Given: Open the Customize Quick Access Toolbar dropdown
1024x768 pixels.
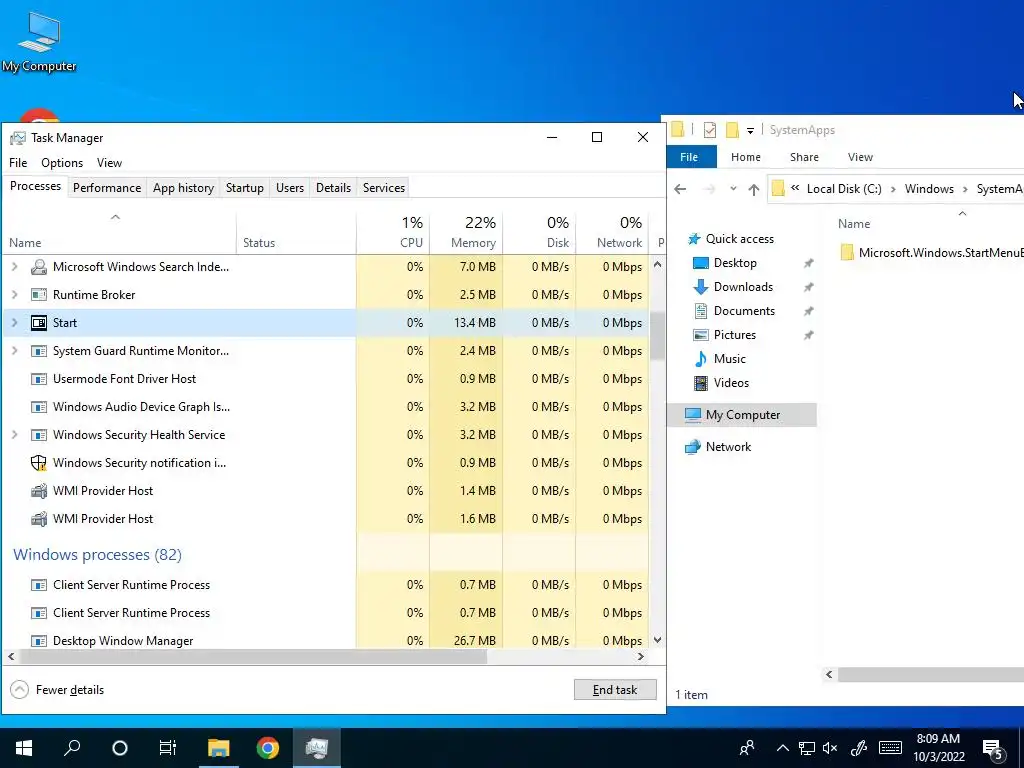Looking at the screenshot, I should pos(750,131).
